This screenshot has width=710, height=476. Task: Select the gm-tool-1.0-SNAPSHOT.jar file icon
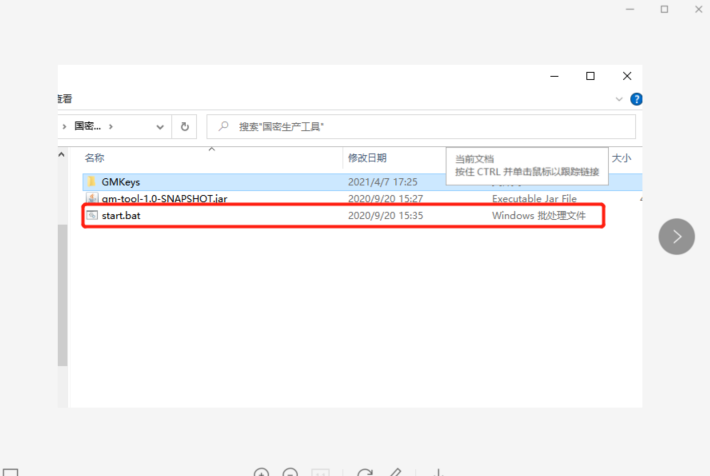click(x=91, y=199)
